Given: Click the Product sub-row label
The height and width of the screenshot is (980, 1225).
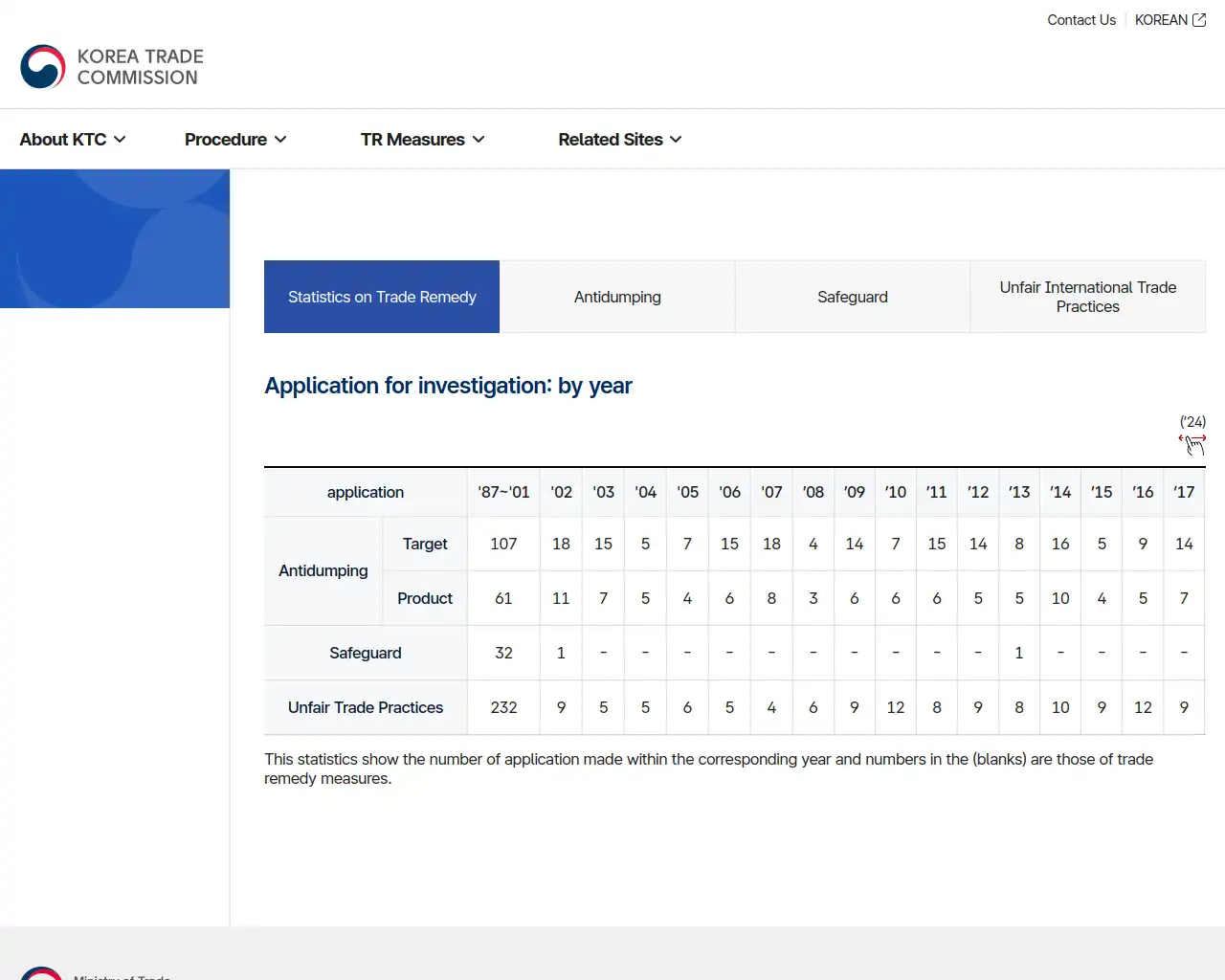Looking at the screenshot, I should (425, 598).
